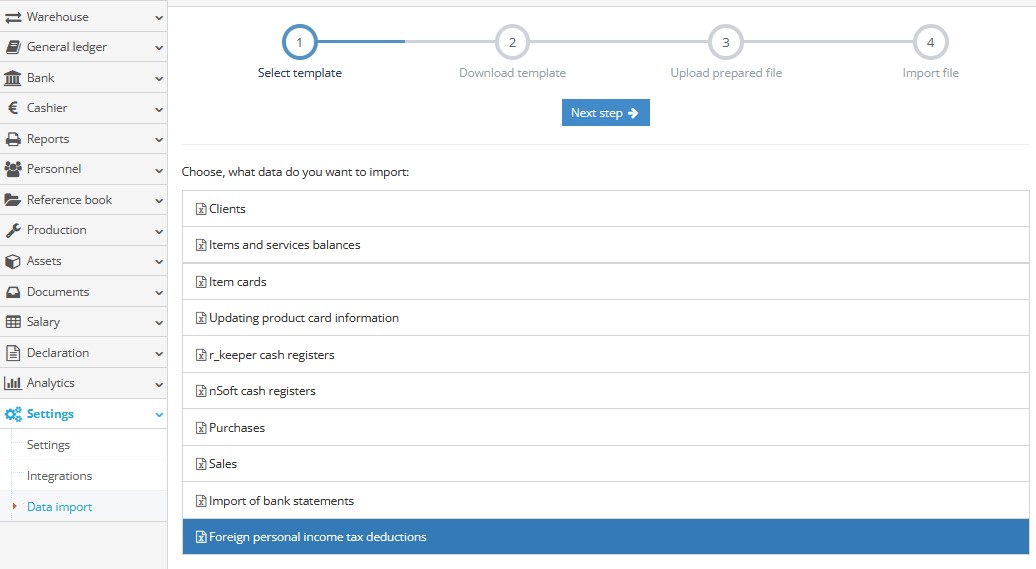Collapse the Settings section chevron

pyautogui.click(x=159, y=414)
